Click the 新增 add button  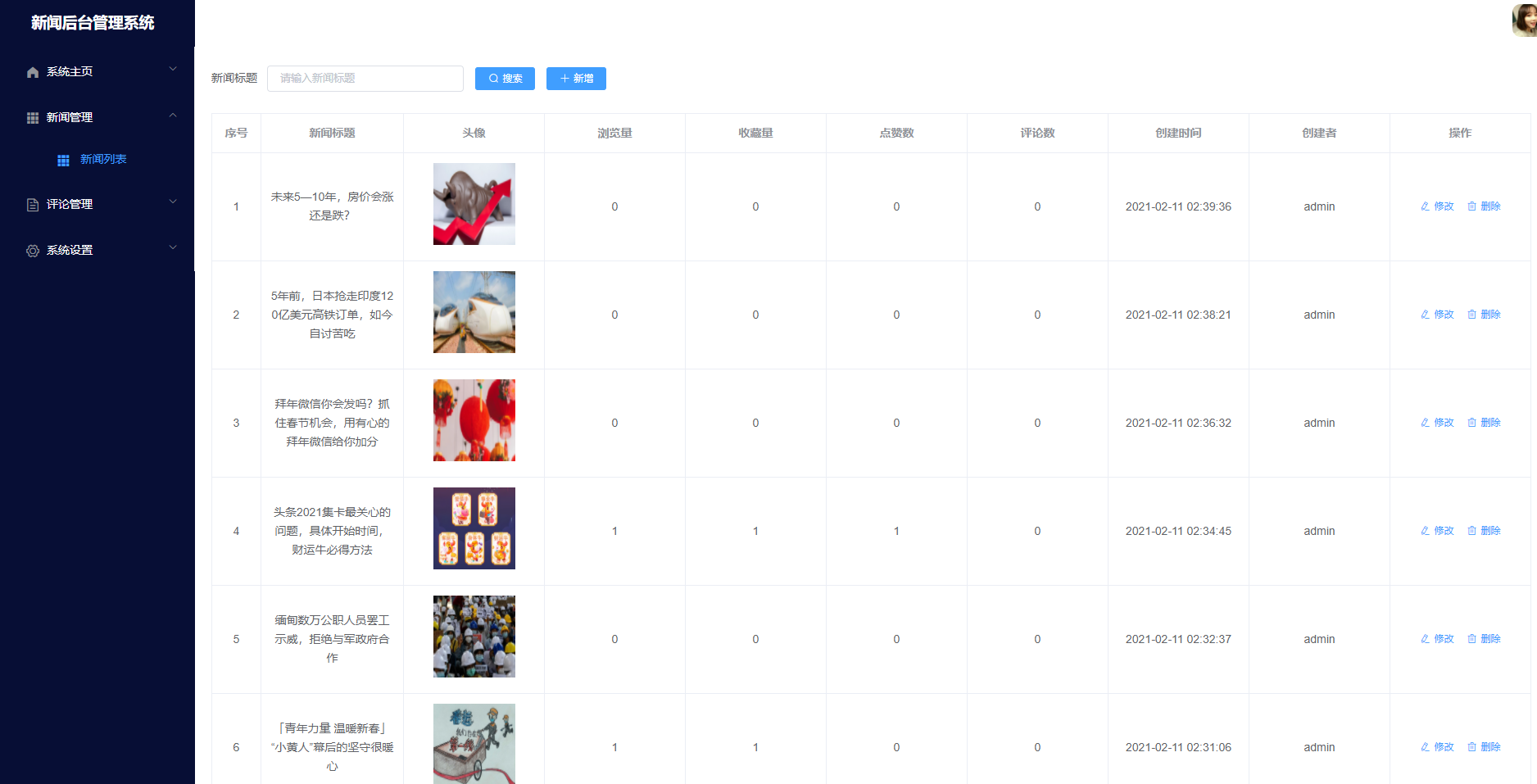click(x=576, y=79)
